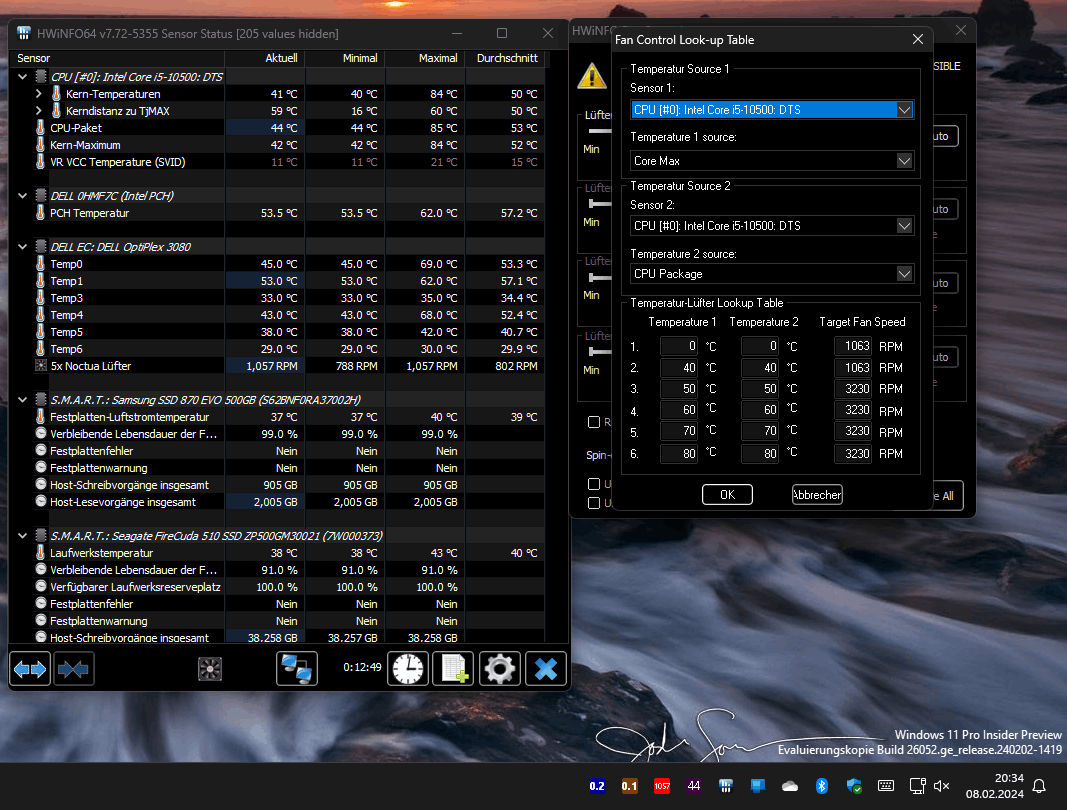Close Fan Control Look-up Table dialog
1067x810 pixels.
917,39
